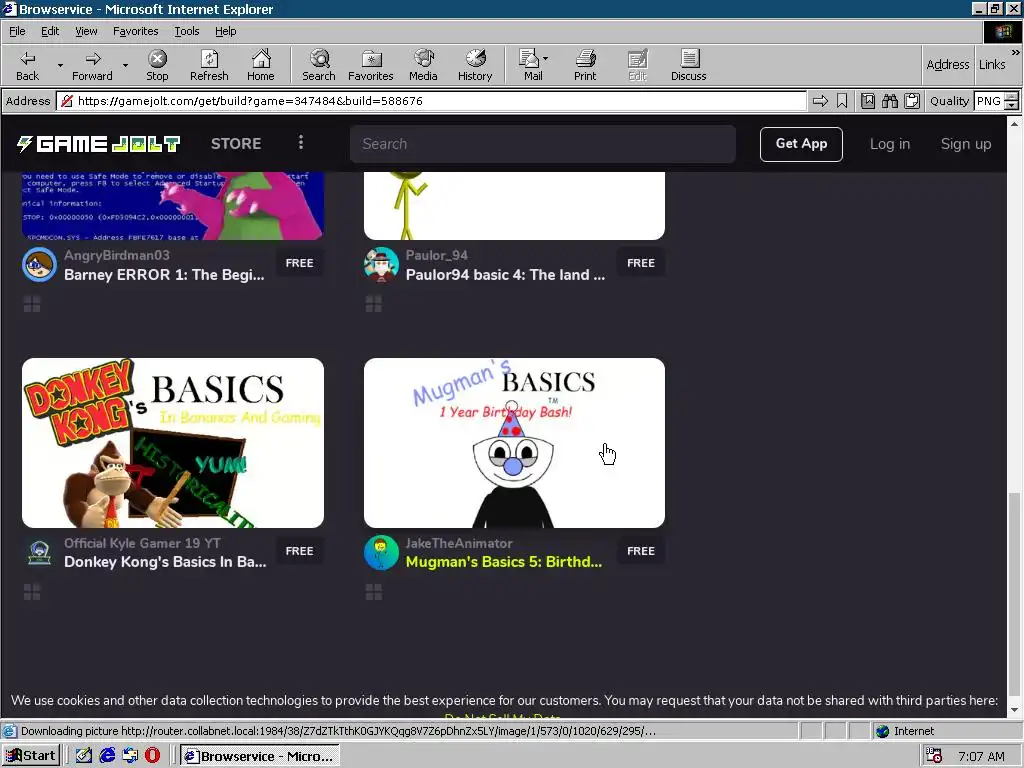Open the STORE link
The image size is (1024, 768).
[x=236, y=144]
